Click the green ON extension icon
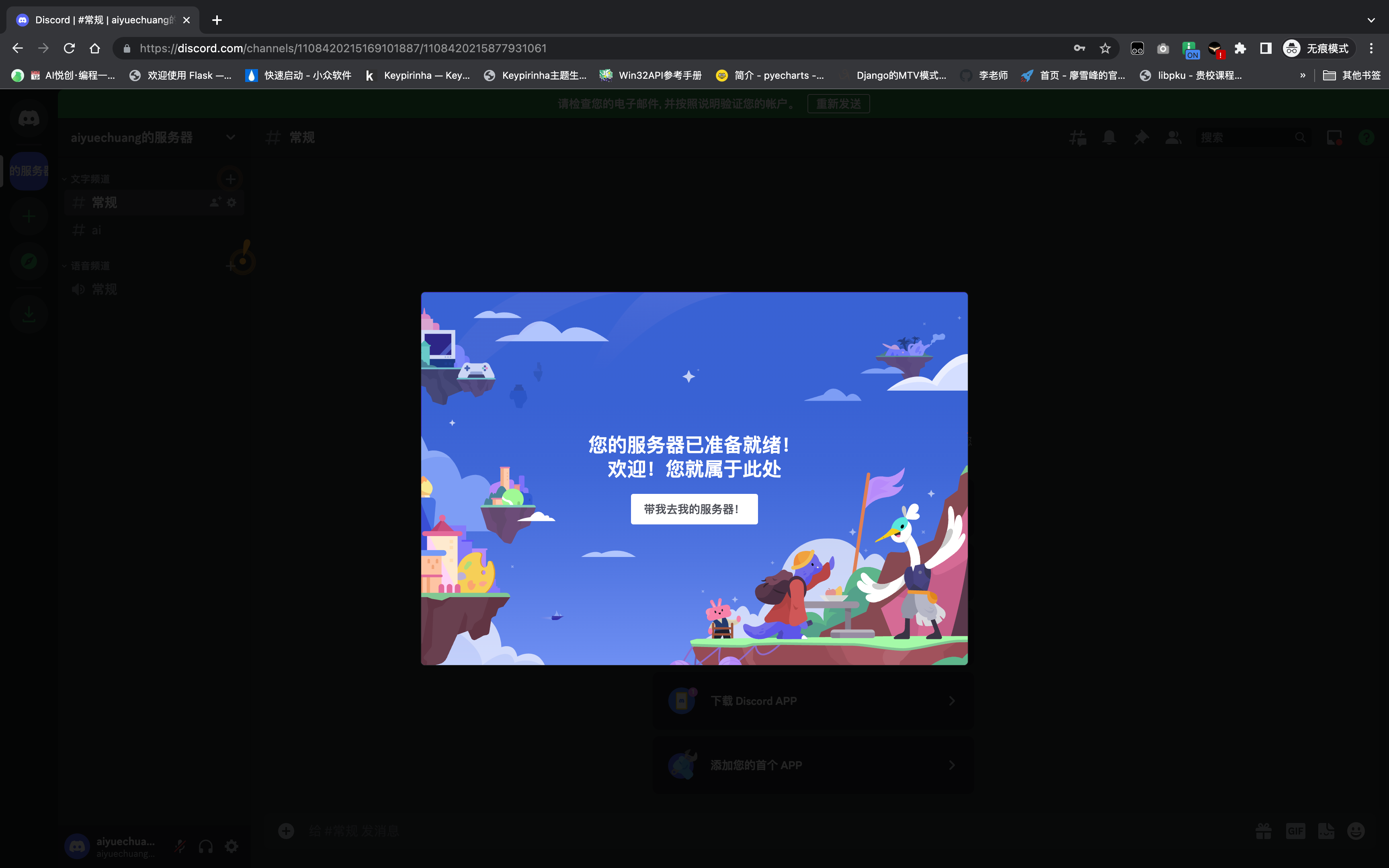 (x=1190, y=49)
